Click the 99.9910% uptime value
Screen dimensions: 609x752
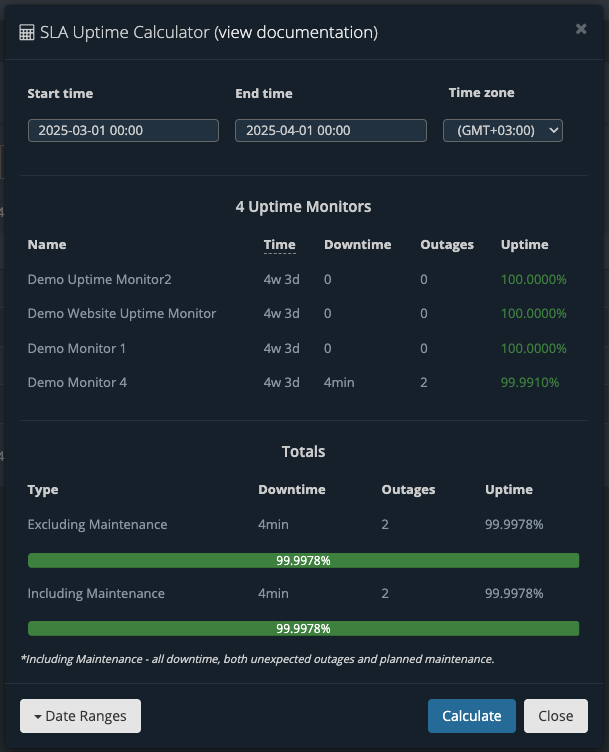[530, 382]
